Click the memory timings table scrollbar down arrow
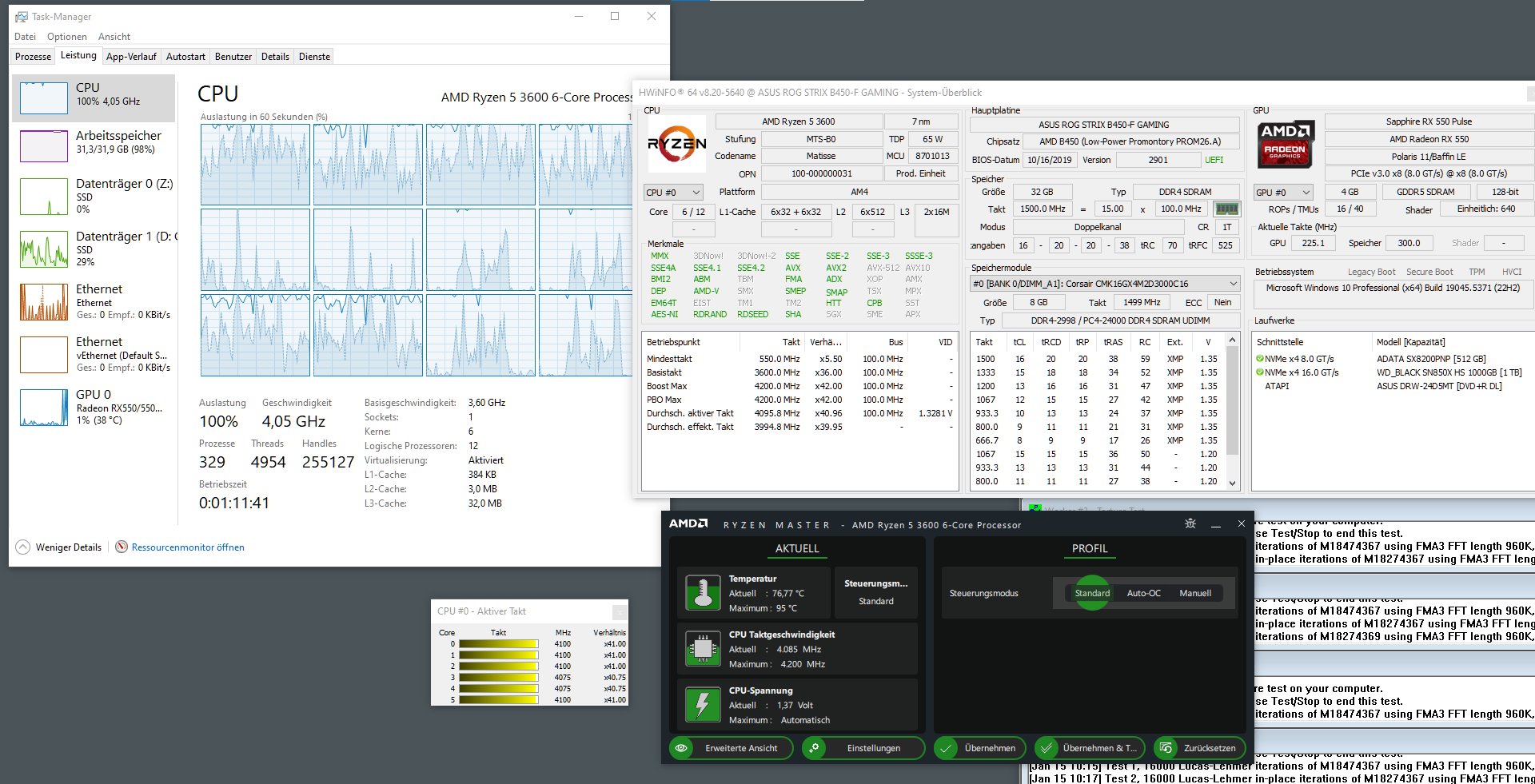This screenshot has height=784, width=1535. 1232,483
